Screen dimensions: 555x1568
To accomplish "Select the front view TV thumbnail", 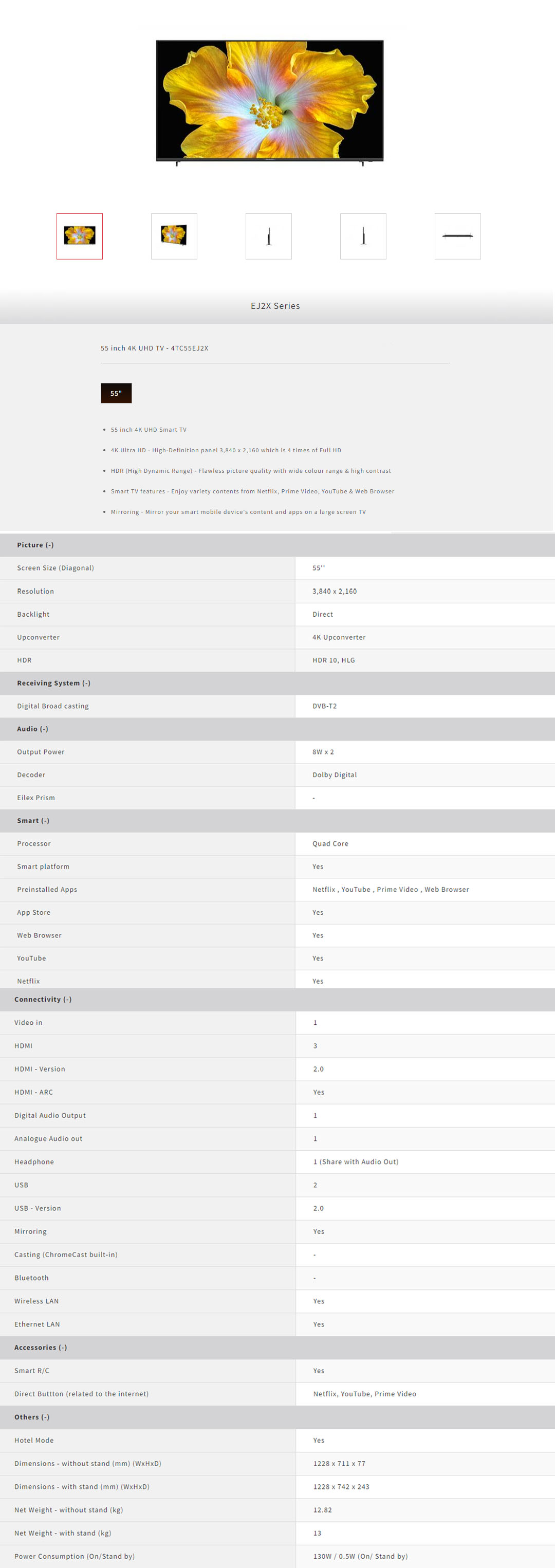I will (80, 236).
